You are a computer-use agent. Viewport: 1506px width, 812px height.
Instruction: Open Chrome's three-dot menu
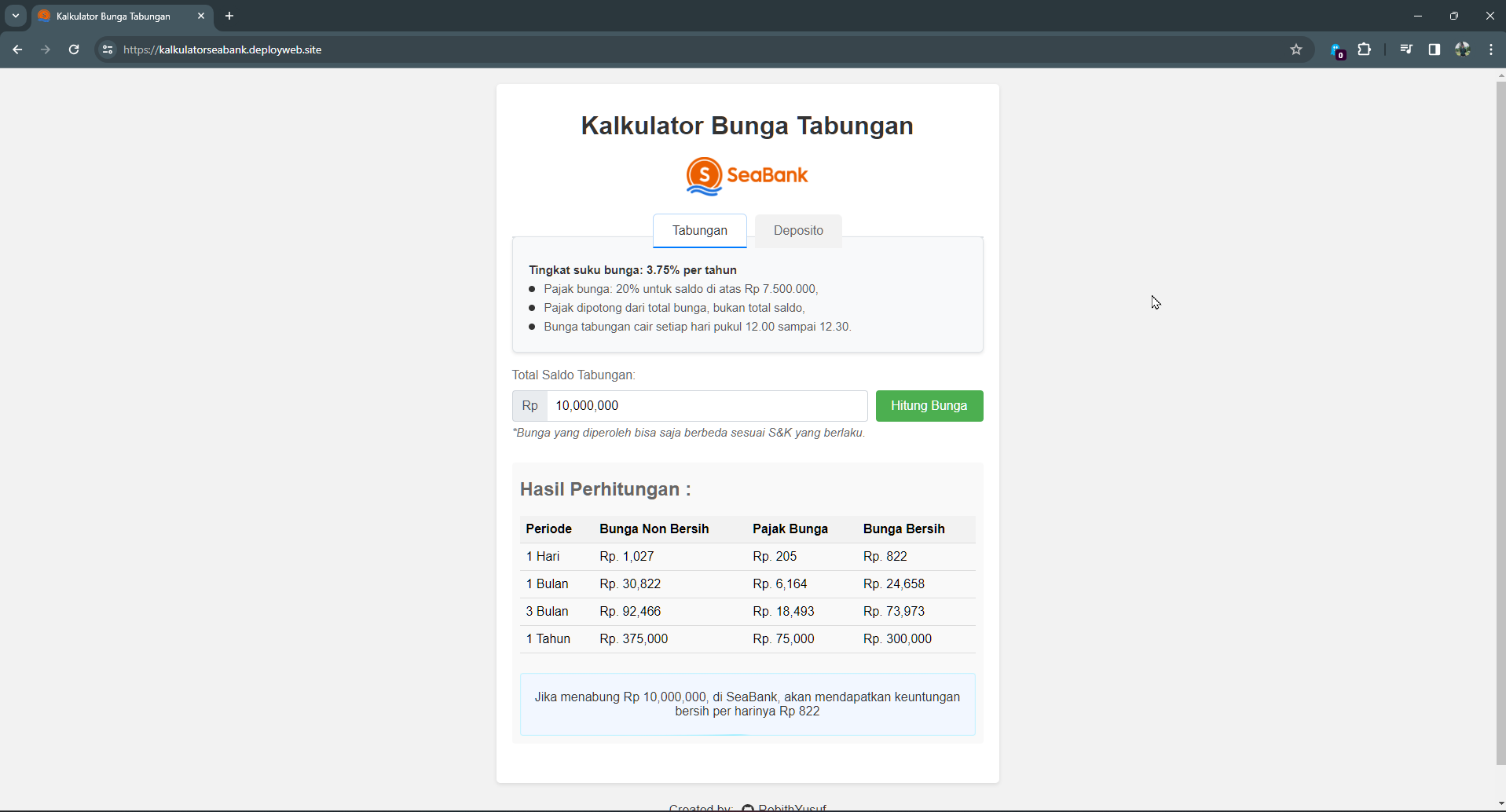click(x=1491, y=49)
